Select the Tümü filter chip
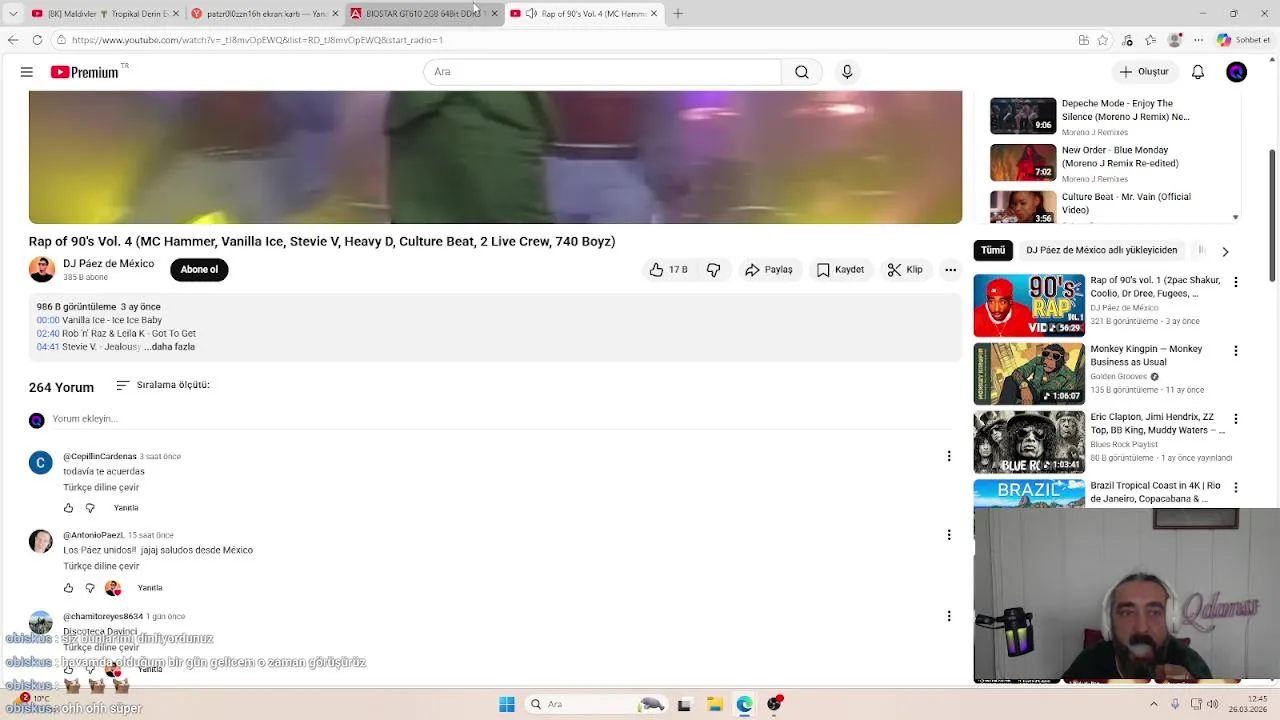The height and width of the screenshot is (720, 1280). coord(993,250)
